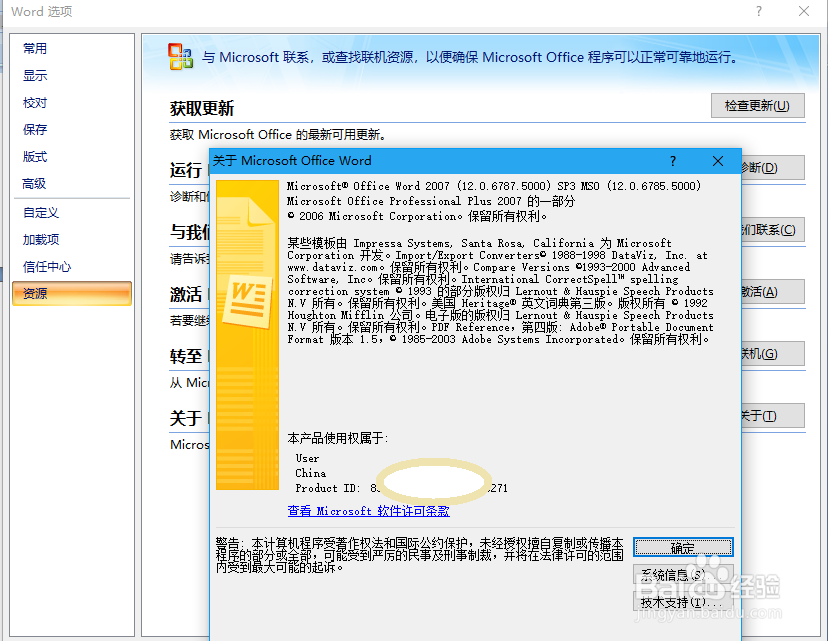
Task: Click the 关于(T) button in Word Options
Action: (x=773, y=416)
